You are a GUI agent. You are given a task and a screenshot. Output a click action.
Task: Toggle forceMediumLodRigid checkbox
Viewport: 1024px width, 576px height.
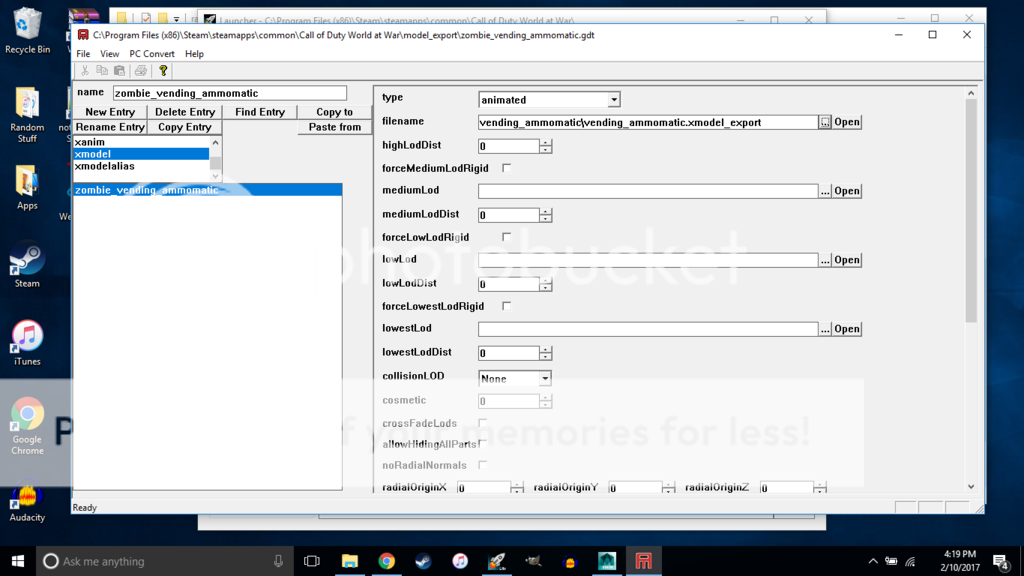tap(506, 168)
